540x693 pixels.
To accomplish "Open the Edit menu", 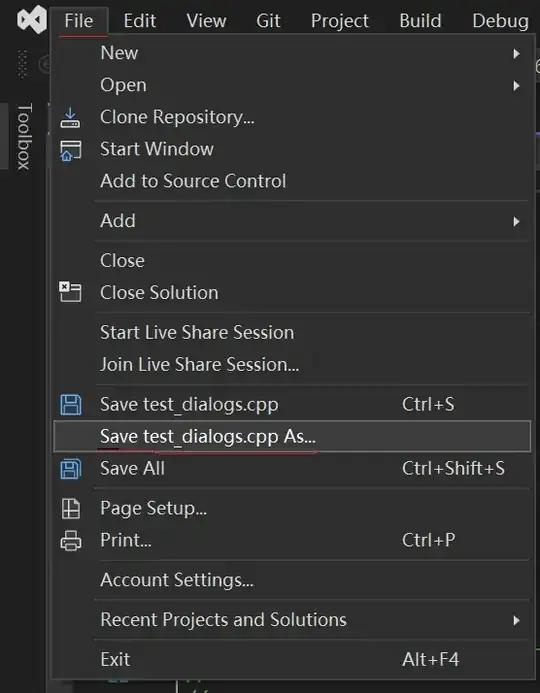I will (x=140, y=21).
